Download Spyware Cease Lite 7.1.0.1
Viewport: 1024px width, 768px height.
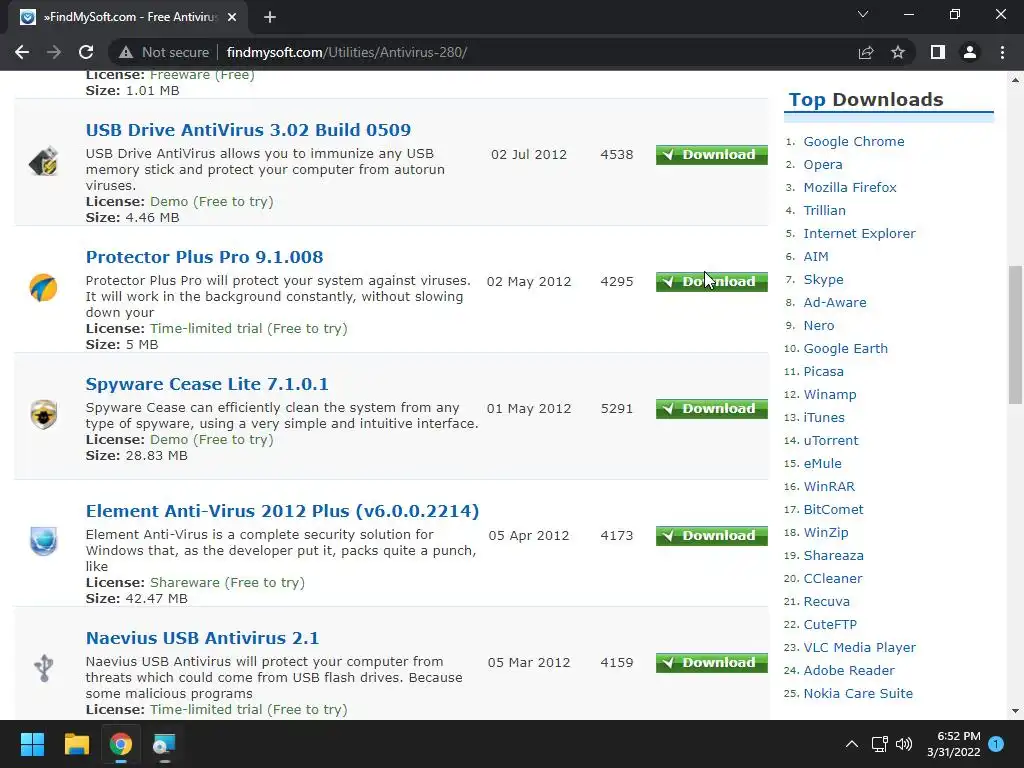711,408
